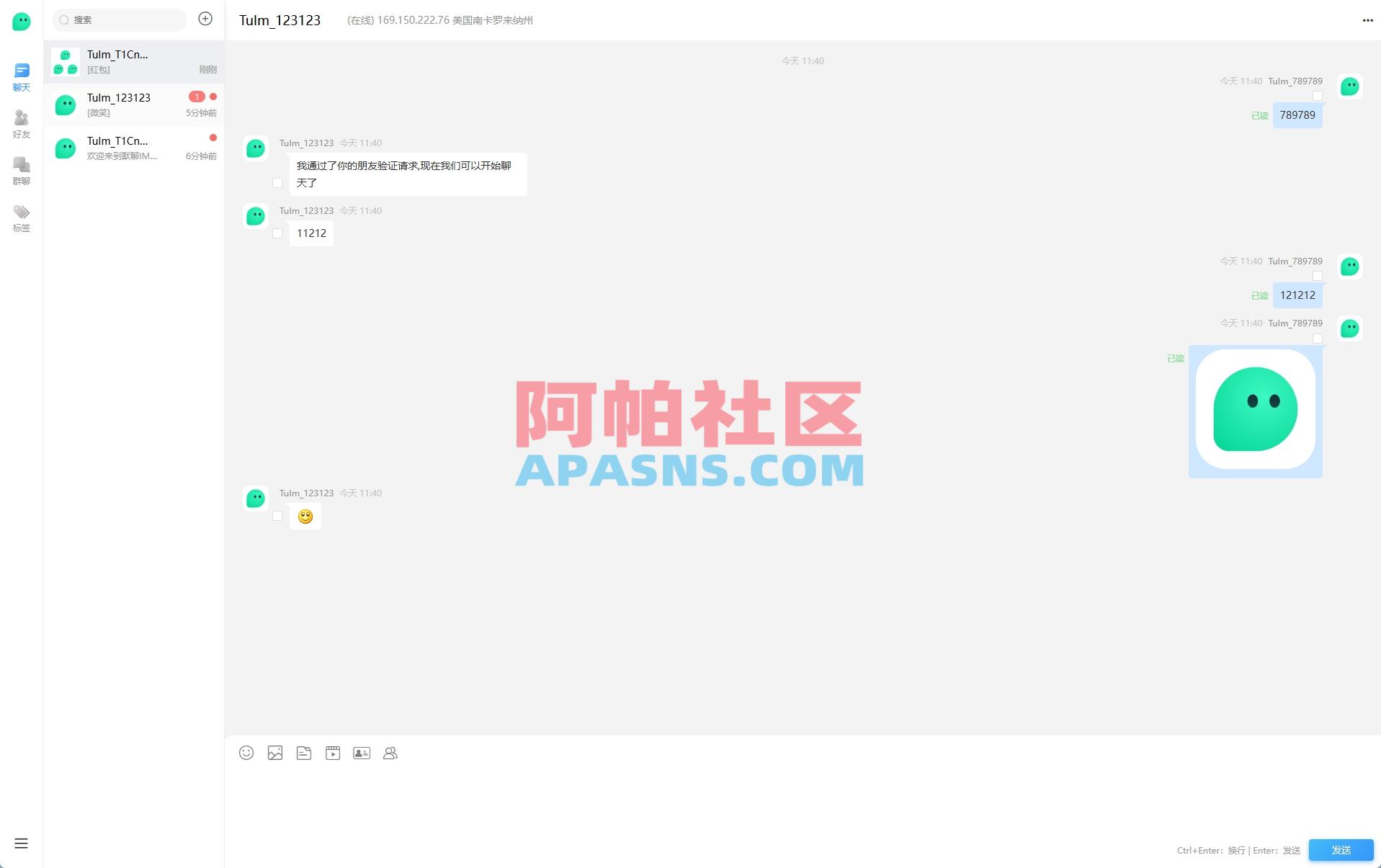Open the ... options menu top right
Image resolution: width=1381 pixels, height=868 pixels.
pos(1367,20)
